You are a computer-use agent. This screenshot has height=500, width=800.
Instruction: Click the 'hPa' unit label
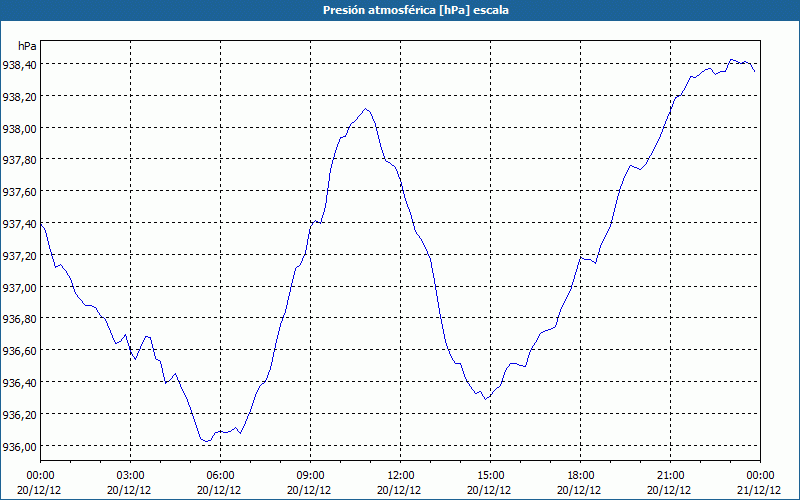pos(27,46)
